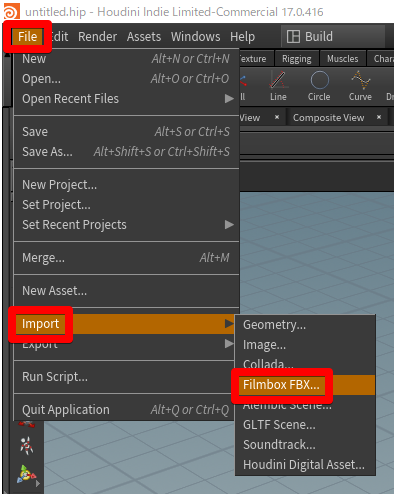Select the Line shelf tool
Image resolution: width=394 pixels, height=494 pixels.
(278, 86)
